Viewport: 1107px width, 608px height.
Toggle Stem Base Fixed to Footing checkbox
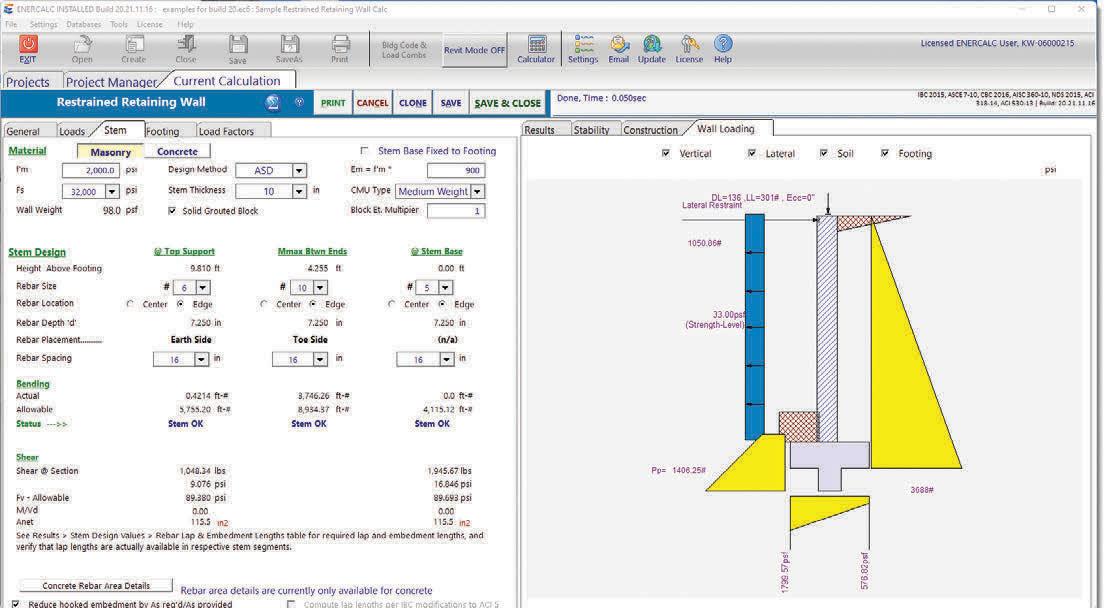[x=364, y=150]
